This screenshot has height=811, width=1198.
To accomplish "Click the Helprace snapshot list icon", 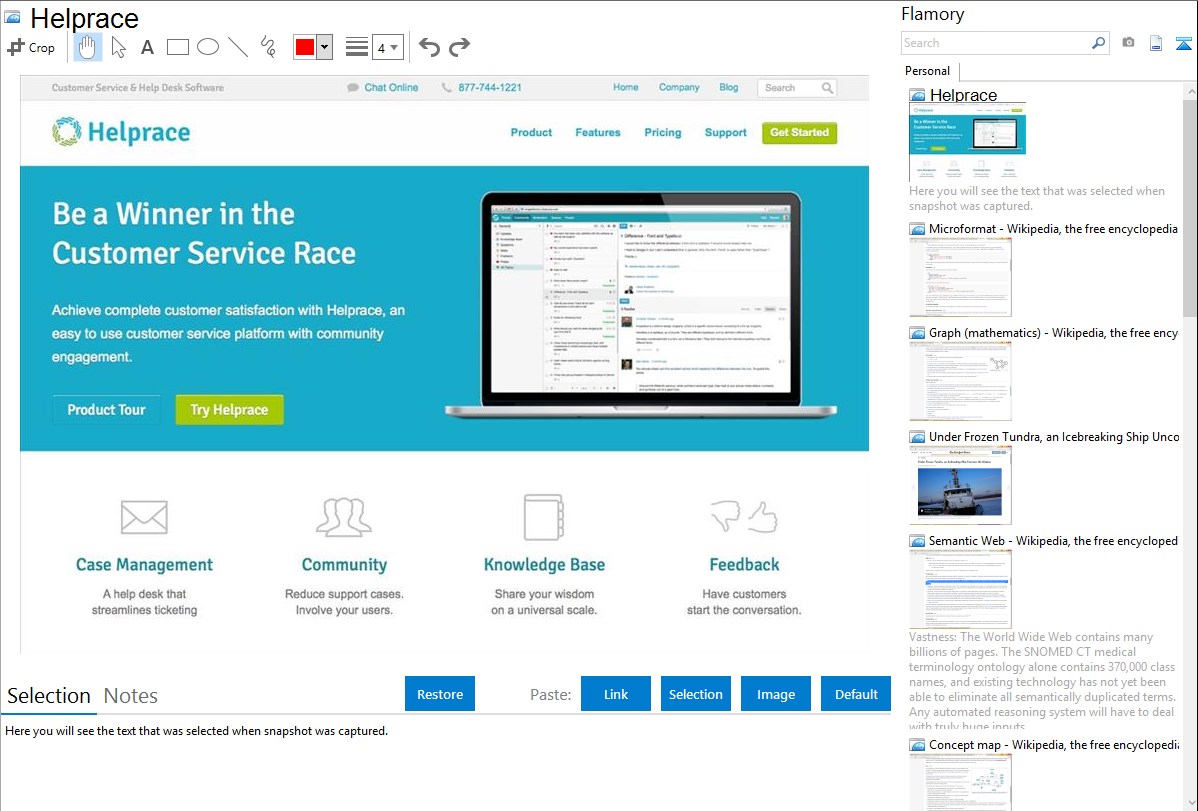I will click(917, 96).
